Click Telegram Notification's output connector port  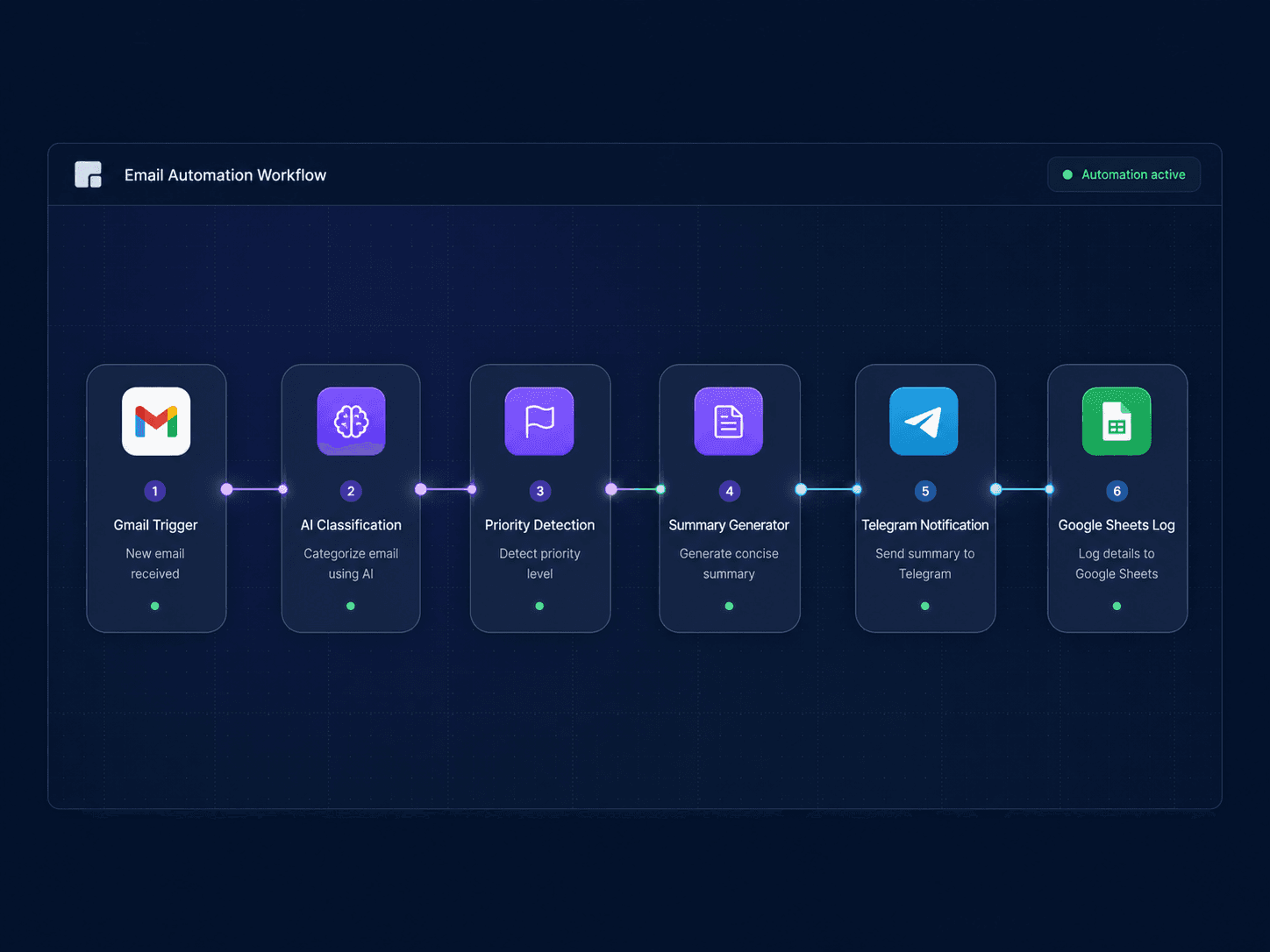click(x=996, y=489)
